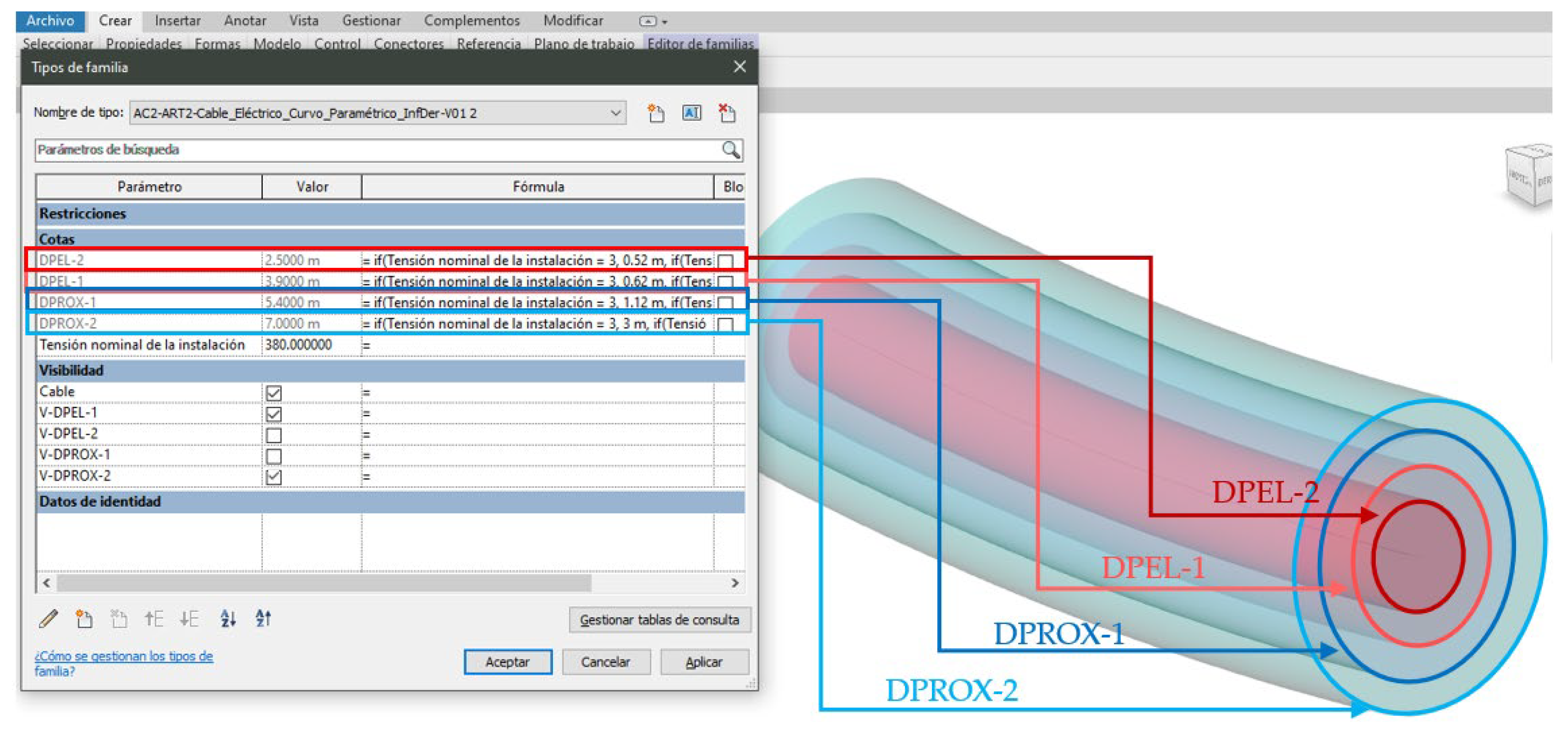Screen dimensions: 1568x731
Task: Click the Parámetros de búsqueda search field
Action: click(377, 150)
